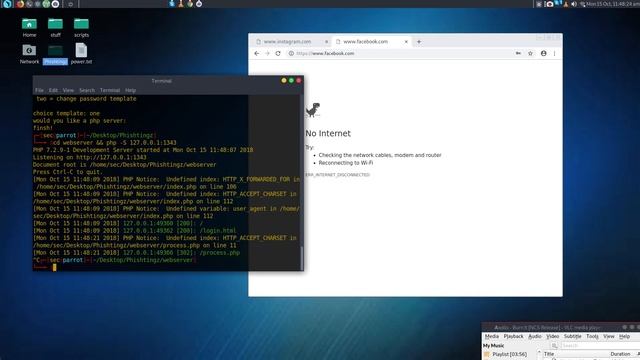Open the Terminal Help menu

coord(130,90)
